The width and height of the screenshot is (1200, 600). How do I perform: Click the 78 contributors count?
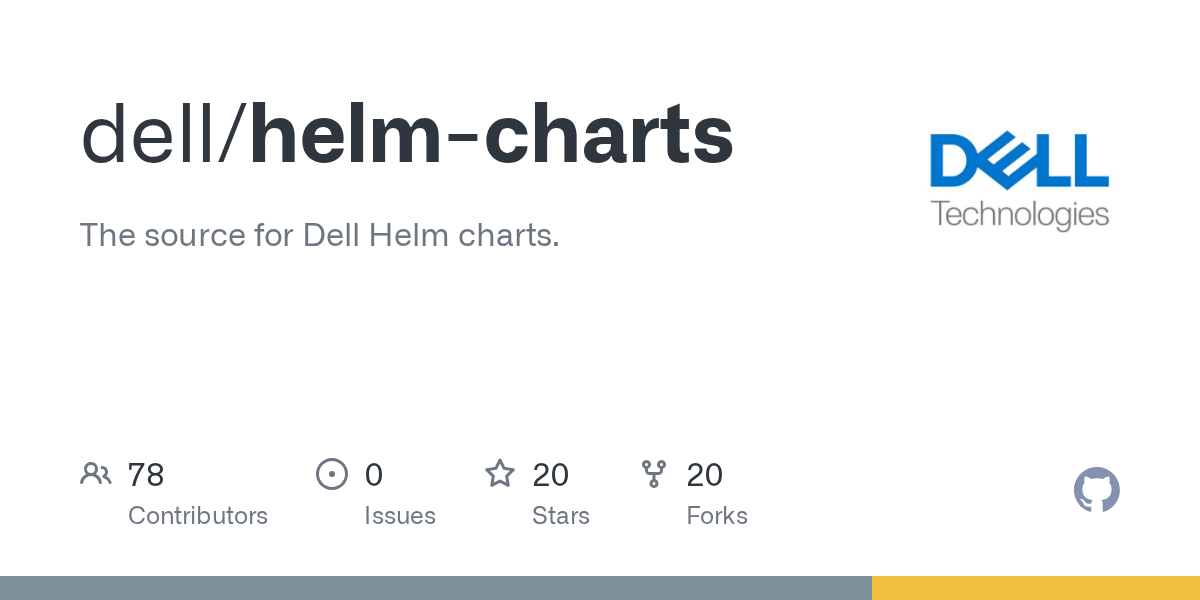[146, 475]
